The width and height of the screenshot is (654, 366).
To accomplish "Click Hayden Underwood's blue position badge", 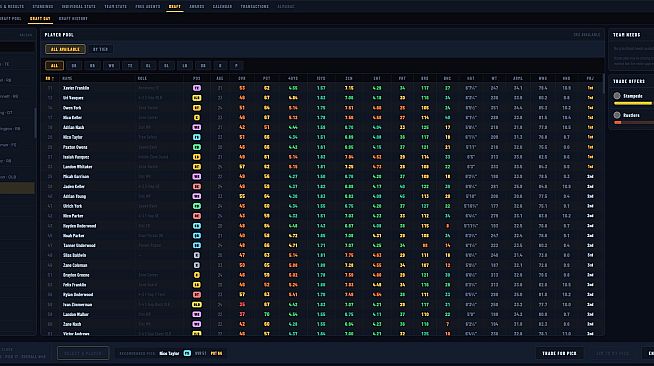I will click(x=196, y=226).
